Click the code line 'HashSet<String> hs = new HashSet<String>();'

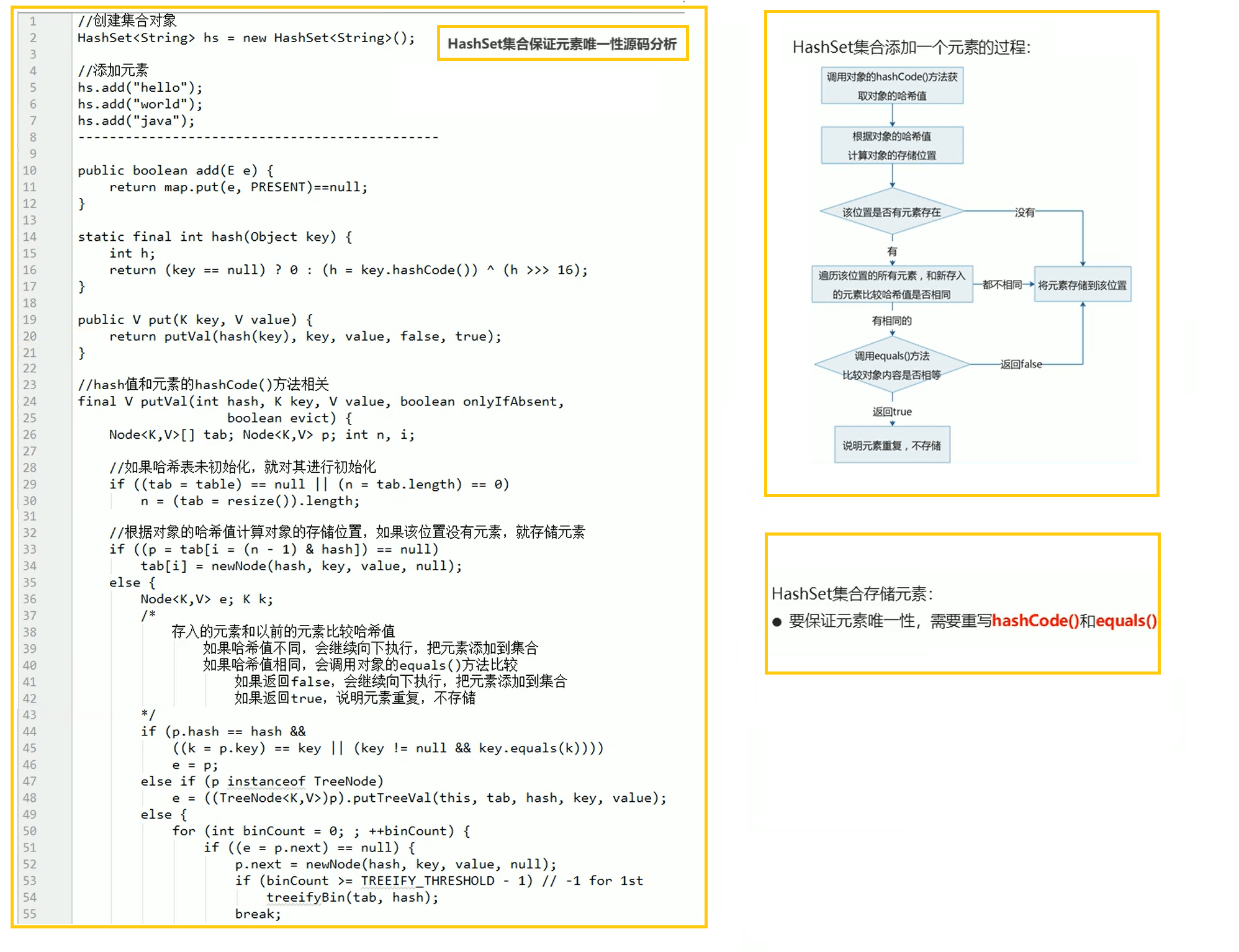click(x=246, y=38)
